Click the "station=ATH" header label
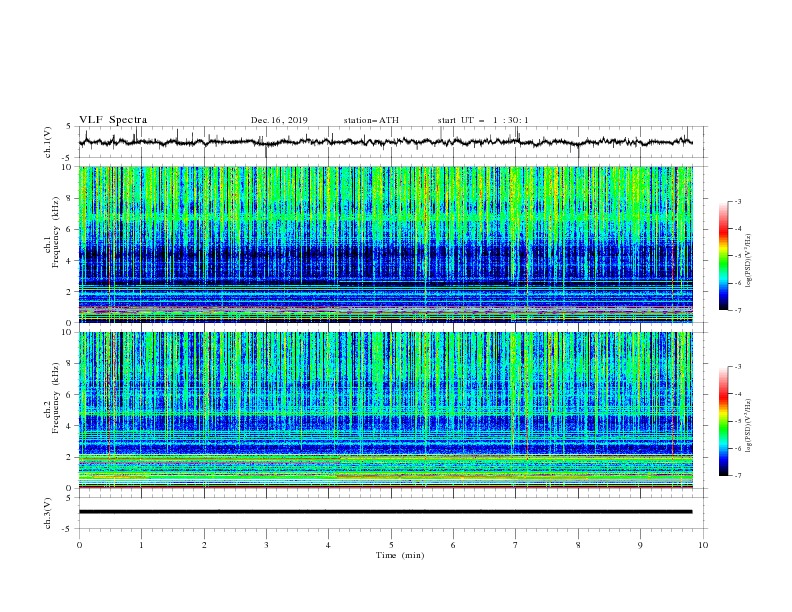 click(x=371, y=120)
